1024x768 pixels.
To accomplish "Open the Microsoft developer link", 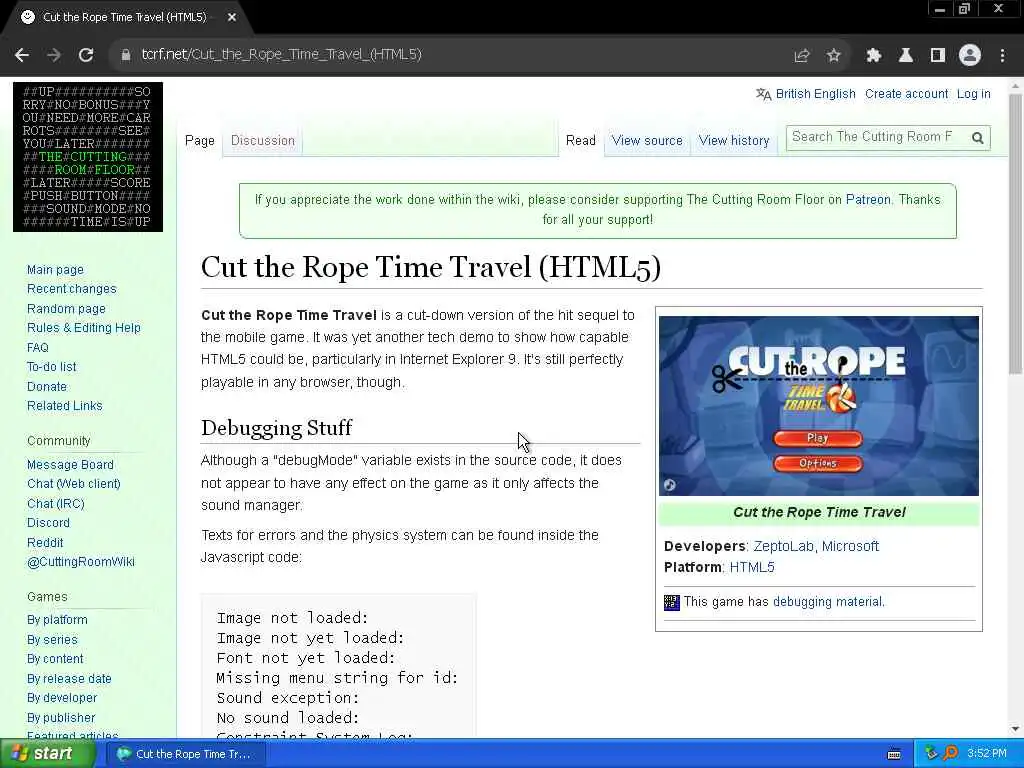I will (x=850, y=547).
